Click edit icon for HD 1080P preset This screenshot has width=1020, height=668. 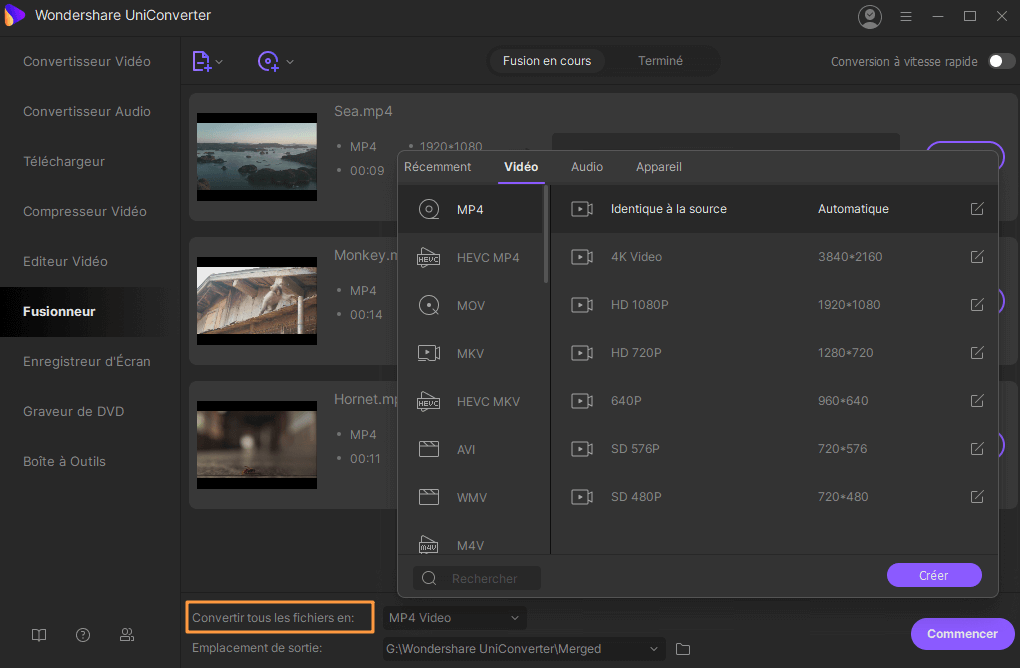point(977,305)
